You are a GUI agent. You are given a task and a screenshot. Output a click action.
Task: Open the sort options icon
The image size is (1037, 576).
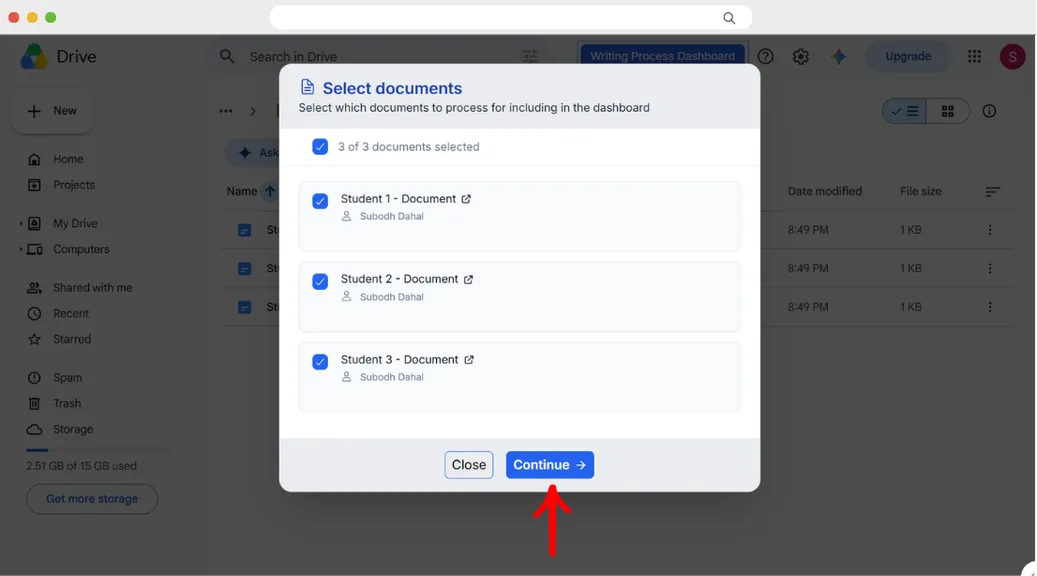click(x=992, y=192)
